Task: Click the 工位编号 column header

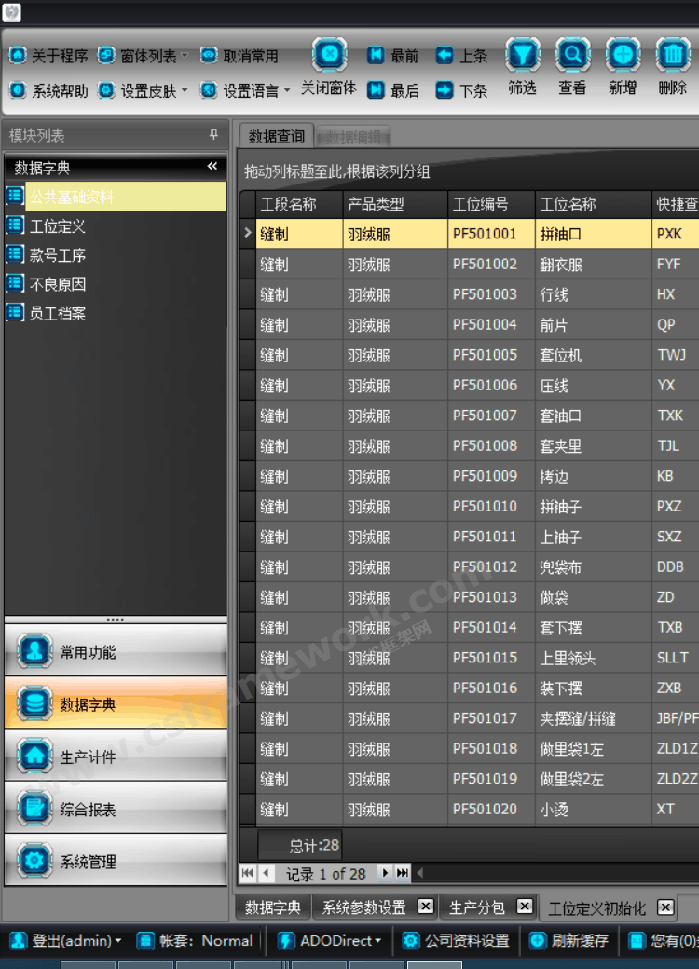Action: click(x=481, y=204)
